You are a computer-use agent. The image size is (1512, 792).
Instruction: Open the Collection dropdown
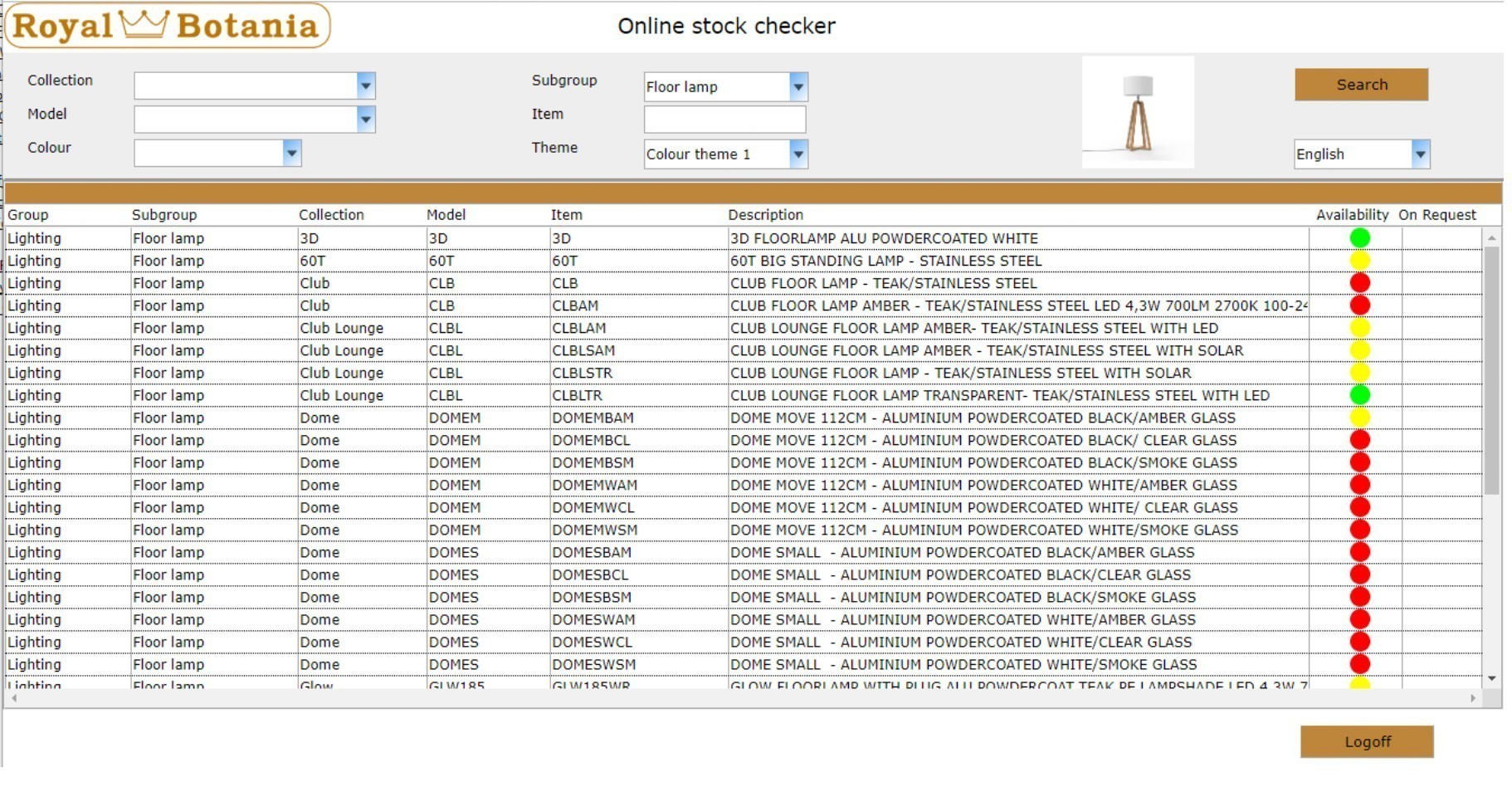pyautogui.click(x=366, y=86)
